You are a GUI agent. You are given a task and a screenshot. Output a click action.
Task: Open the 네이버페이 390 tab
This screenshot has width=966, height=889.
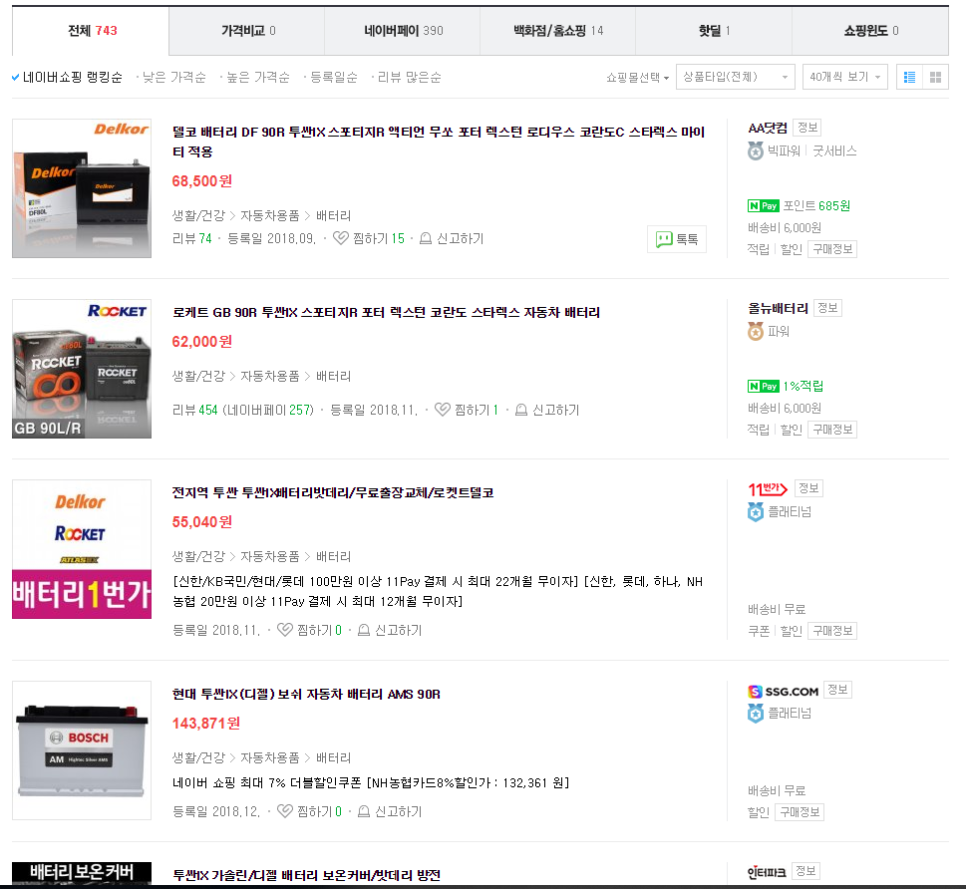(x=403, y=31)
